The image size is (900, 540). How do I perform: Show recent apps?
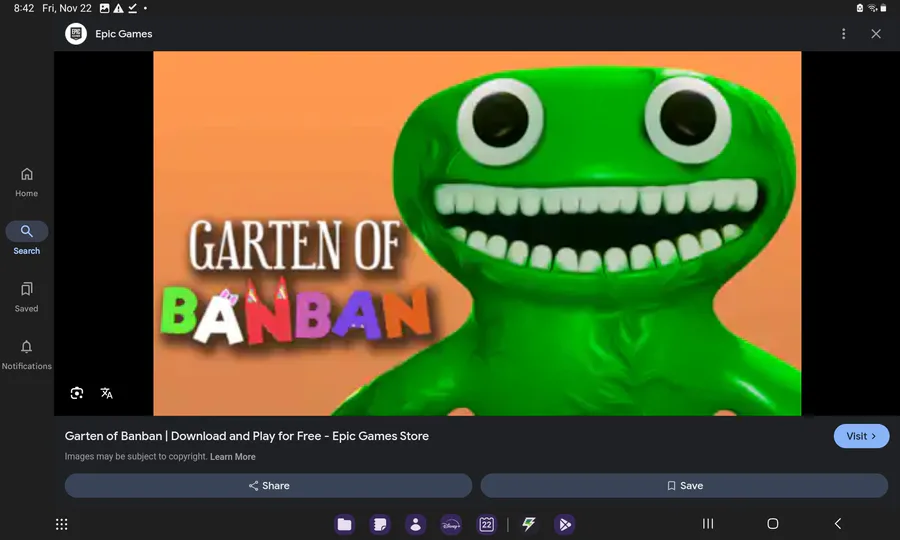tap(708, 523)
